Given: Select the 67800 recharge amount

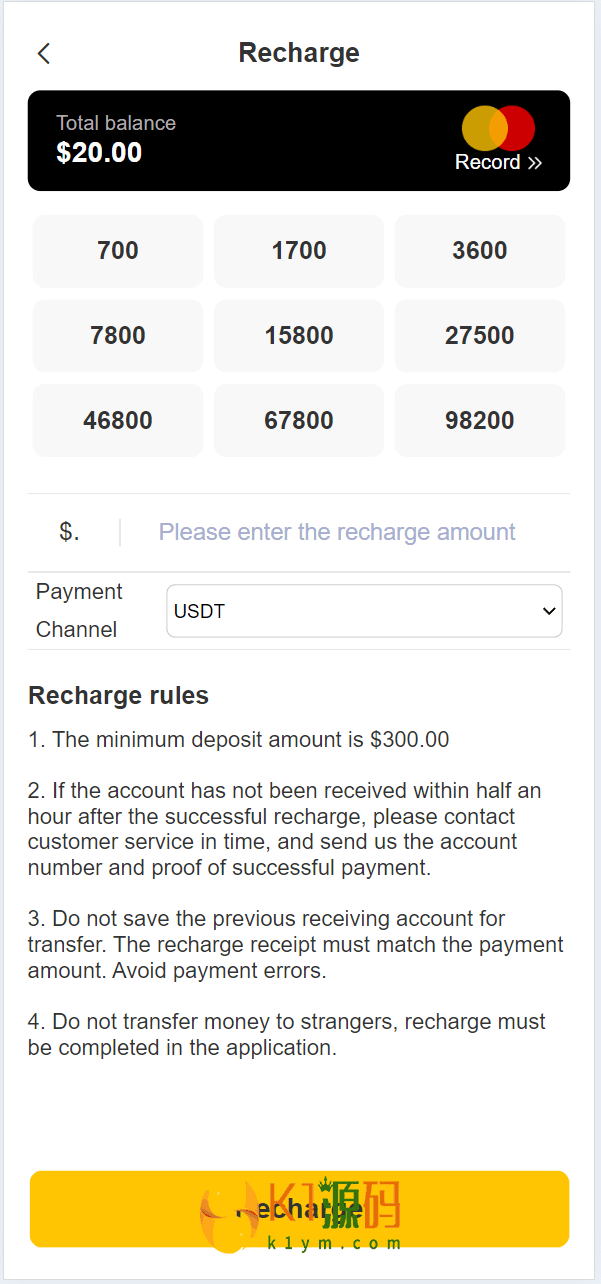Looking at the screenshot, I should tap(299, 420).
